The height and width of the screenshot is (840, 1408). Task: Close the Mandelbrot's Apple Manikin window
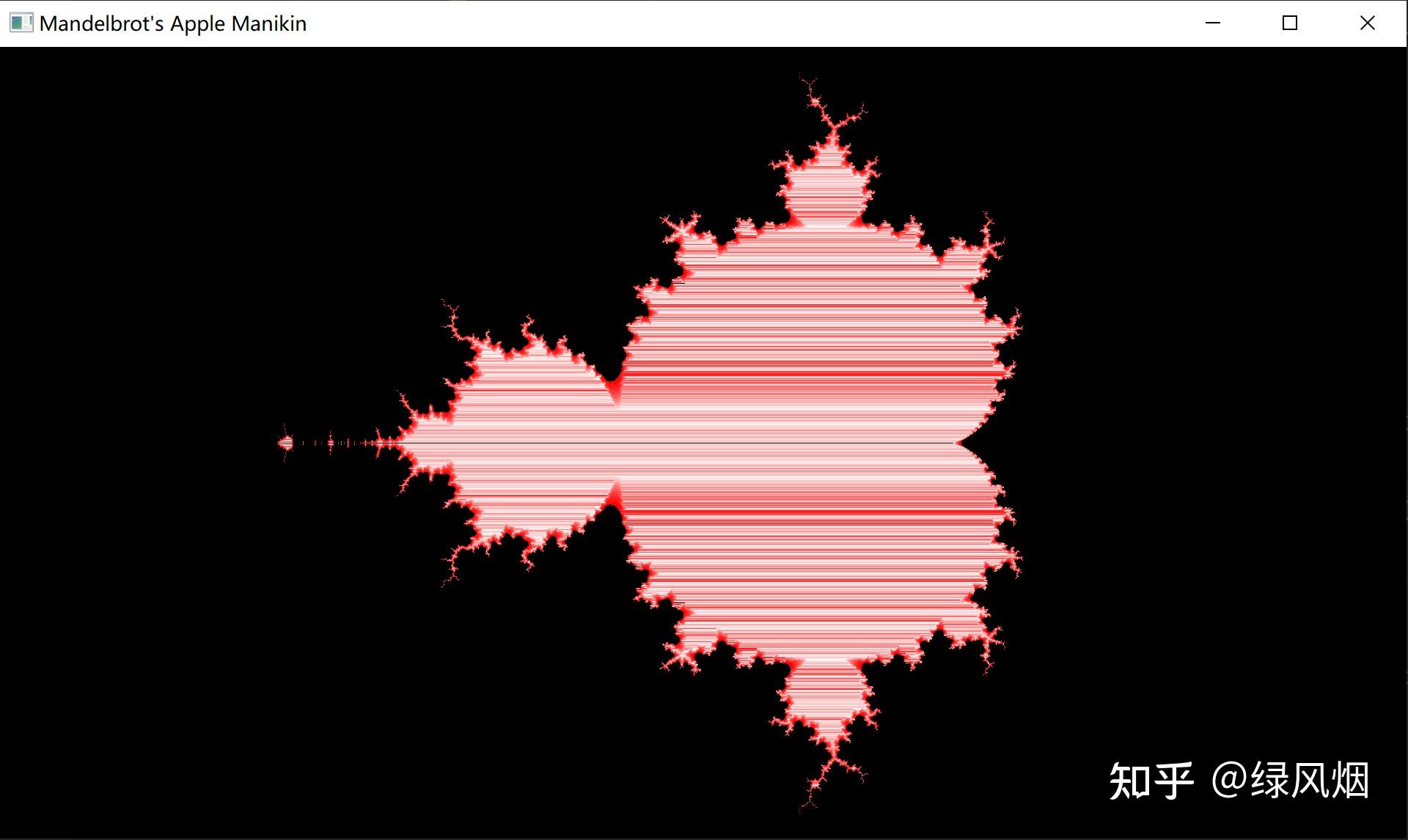[1367, 23]
